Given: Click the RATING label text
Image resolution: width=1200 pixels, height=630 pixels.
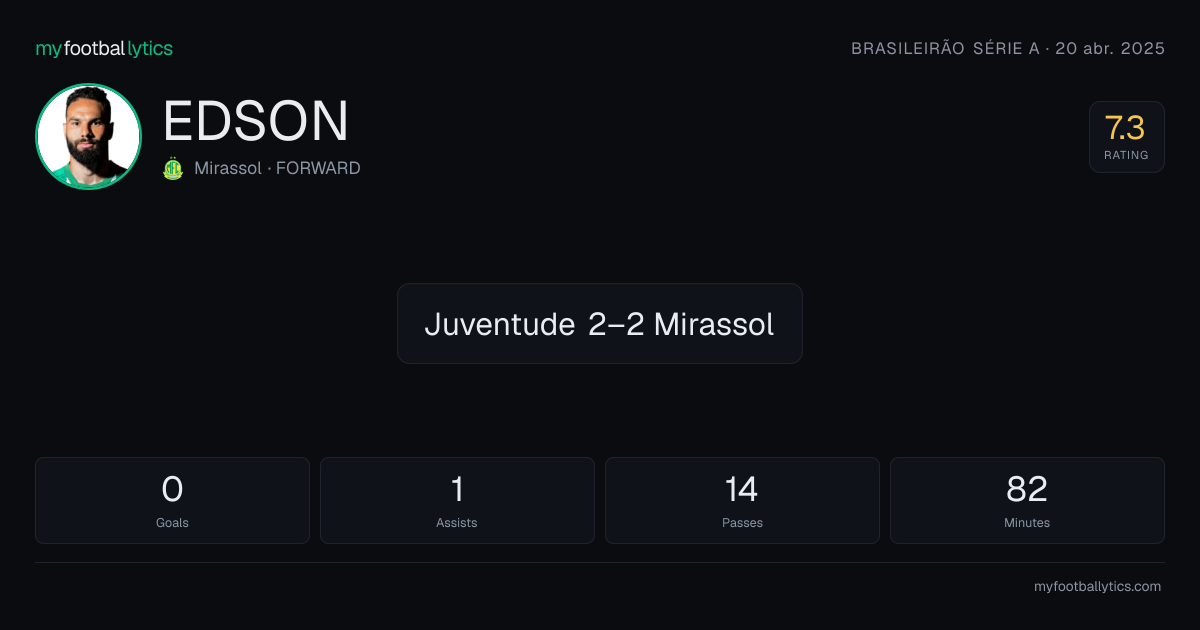Looking at the screenshot, I should click(x=1126, y=155).
